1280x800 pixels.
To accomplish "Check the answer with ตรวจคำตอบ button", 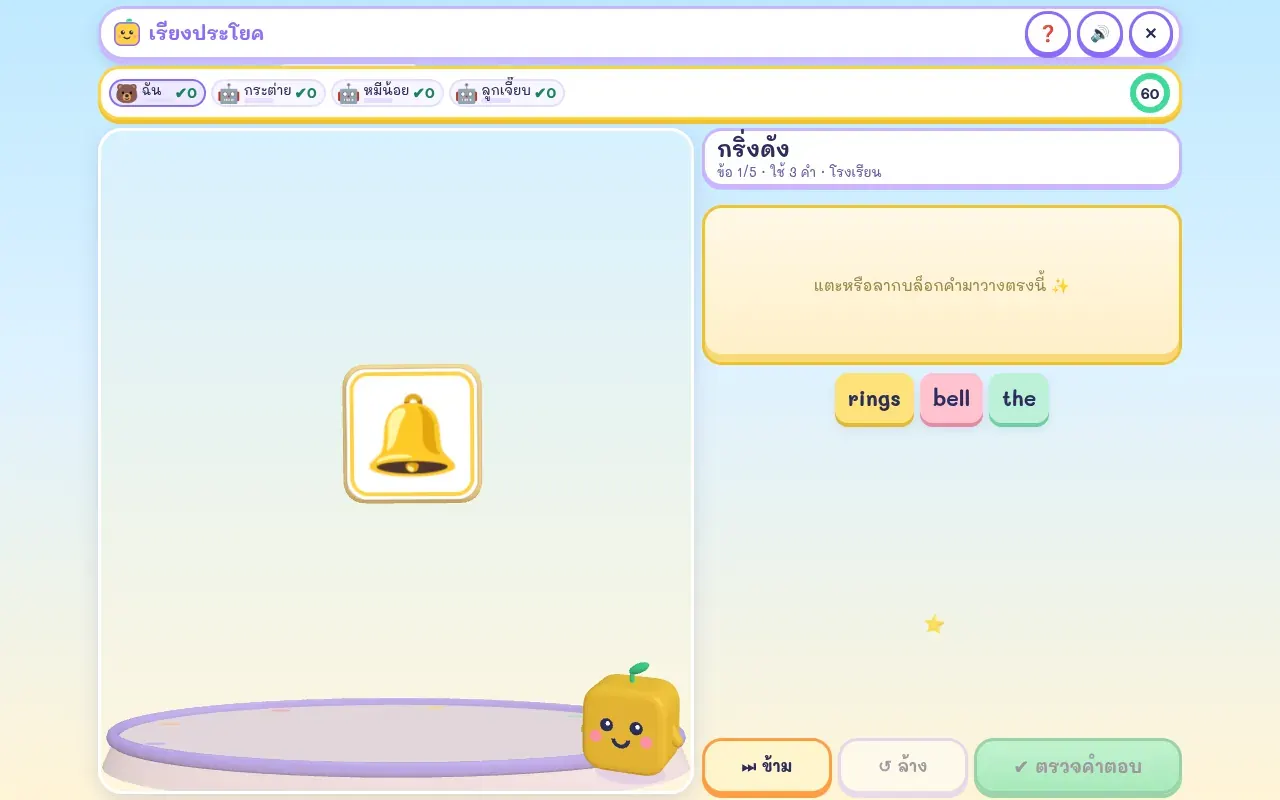I will [x=1078, y=767].
